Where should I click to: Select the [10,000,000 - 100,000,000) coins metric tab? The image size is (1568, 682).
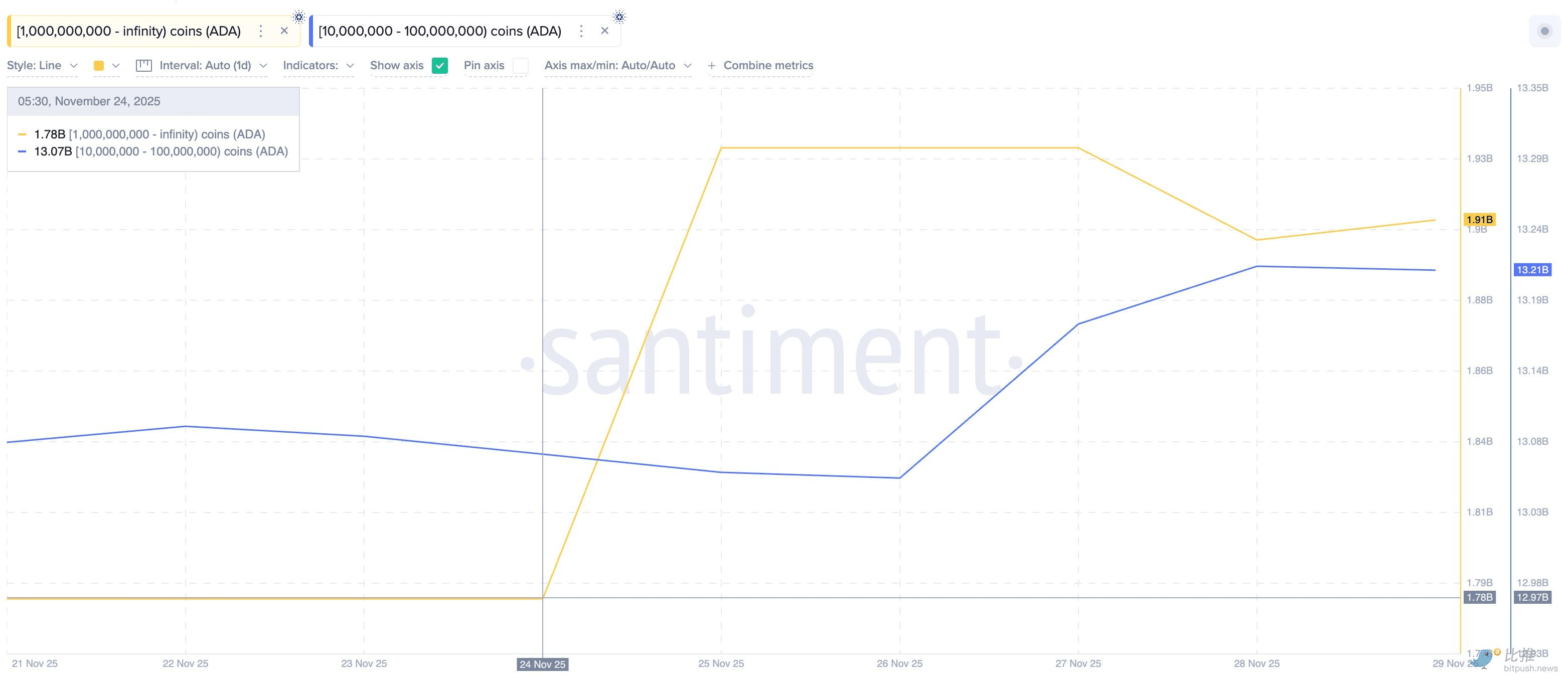(x=440, y=31)
